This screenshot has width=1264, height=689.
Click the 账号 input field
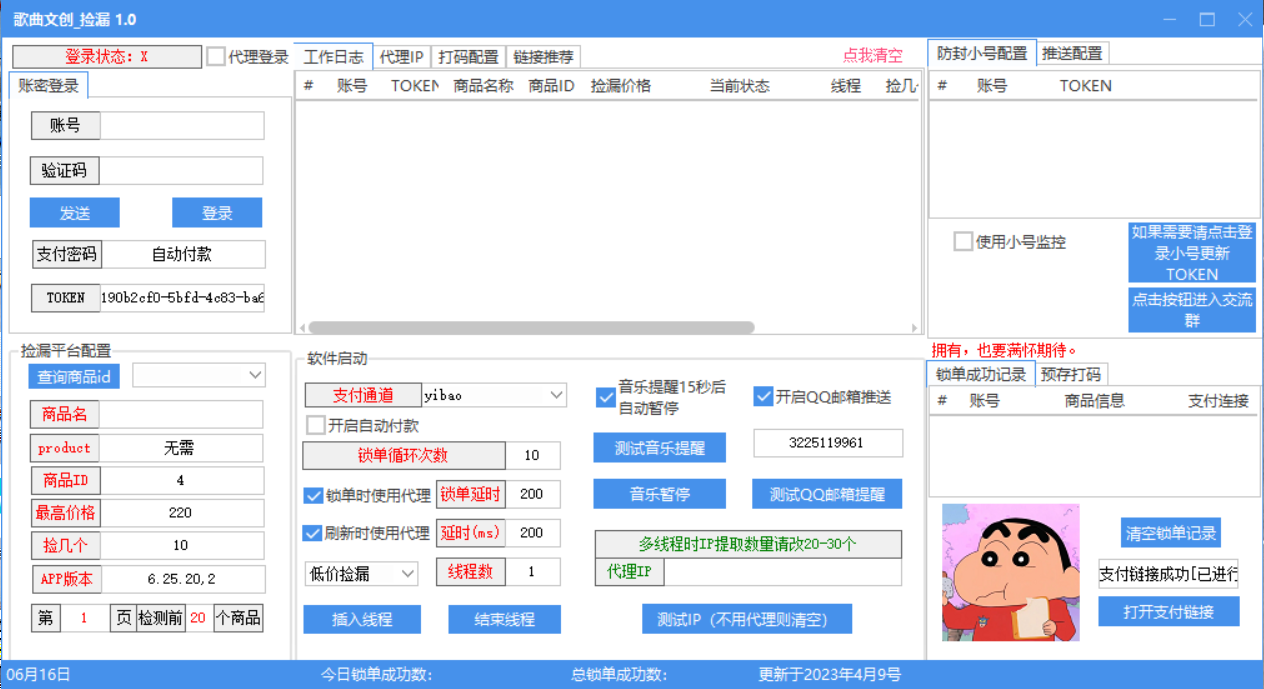click(x=182, y=126)
